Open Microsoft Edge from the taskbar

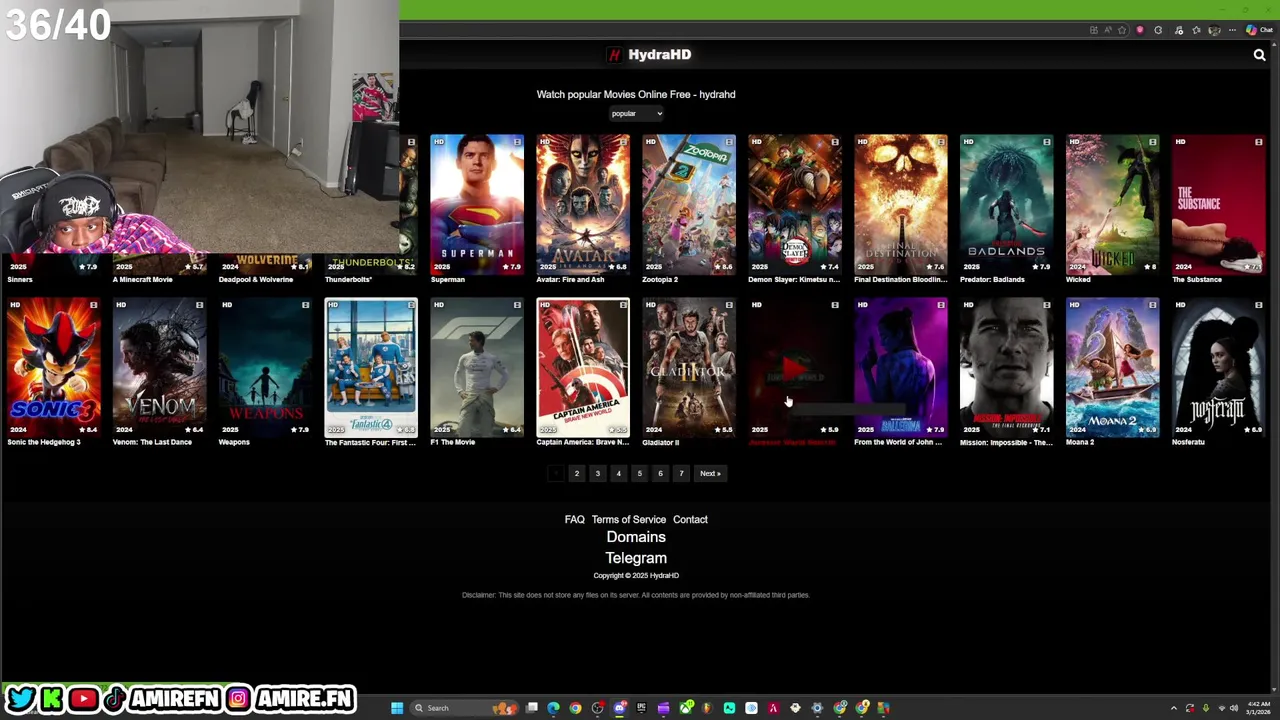tap(553, 708)
